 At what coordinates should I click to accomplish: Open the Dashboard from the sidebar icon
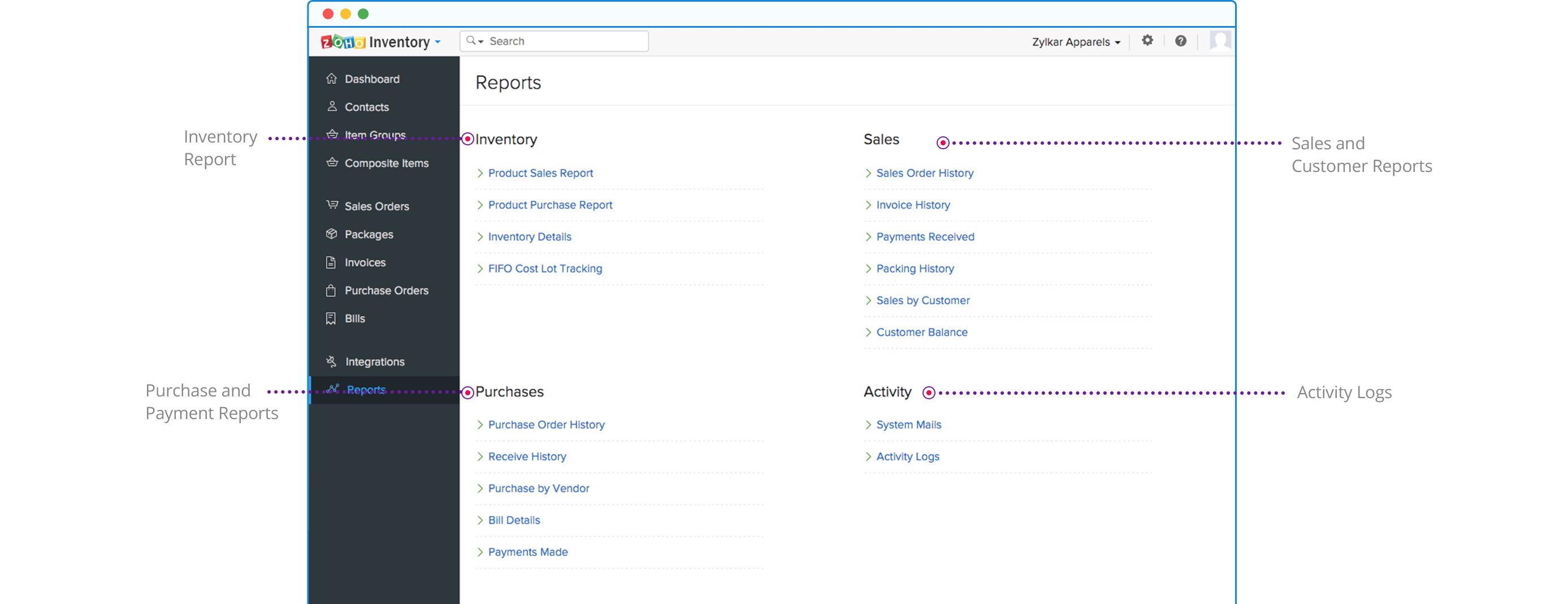[x=332, y=79]
